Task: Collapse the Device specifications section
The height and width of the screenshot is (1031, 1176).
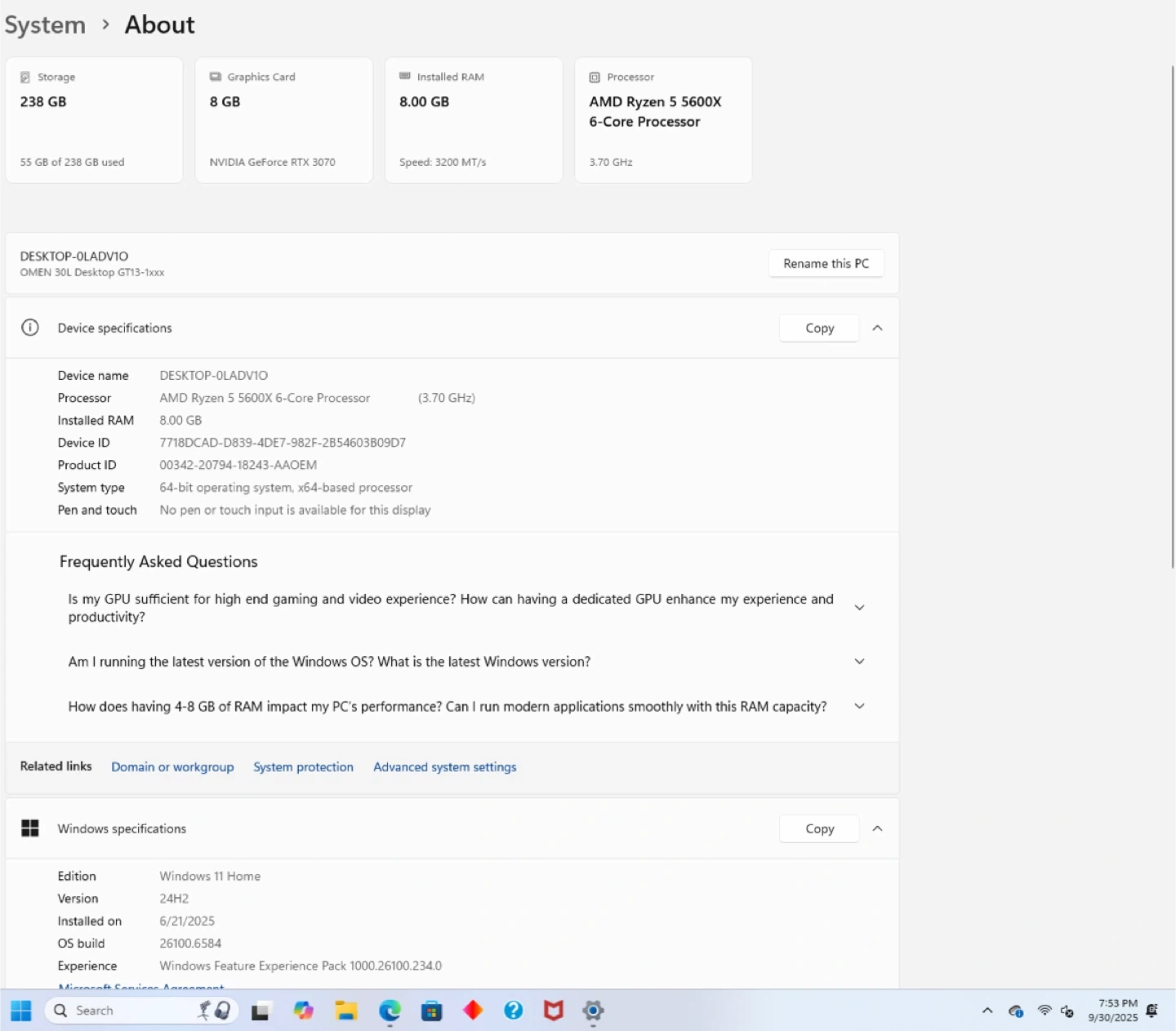Action: pos(877,328)
